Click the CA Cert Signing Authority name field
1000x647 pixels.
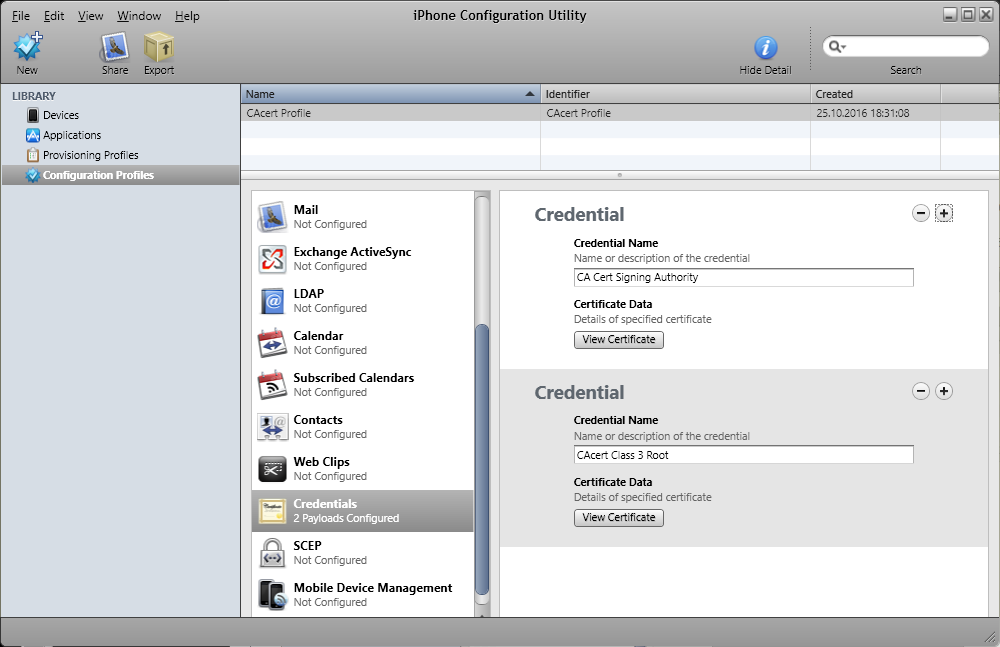click(743, 277)
